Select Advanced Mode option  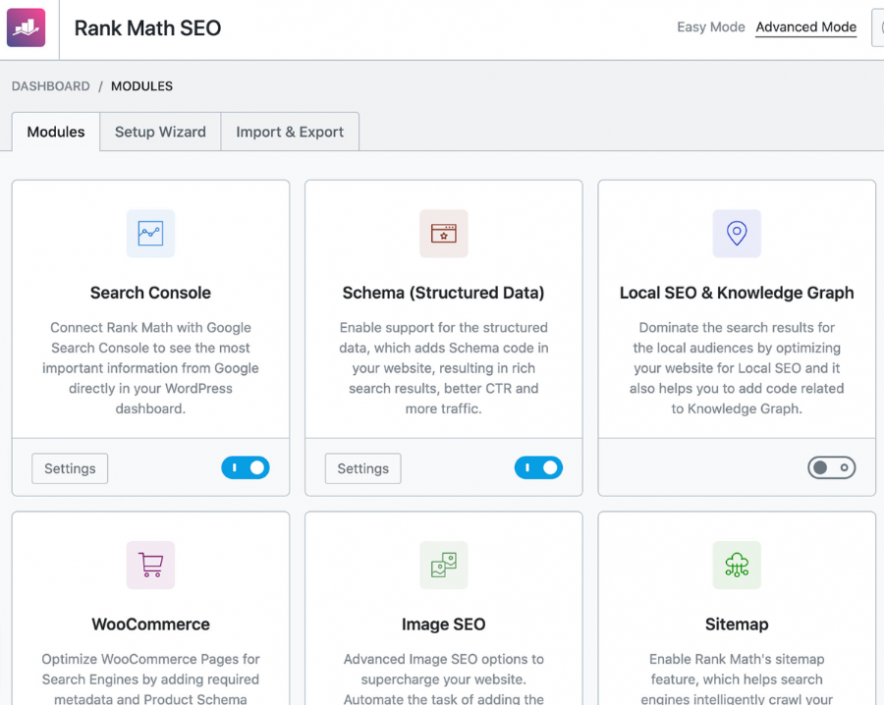[x=806, y=27]
